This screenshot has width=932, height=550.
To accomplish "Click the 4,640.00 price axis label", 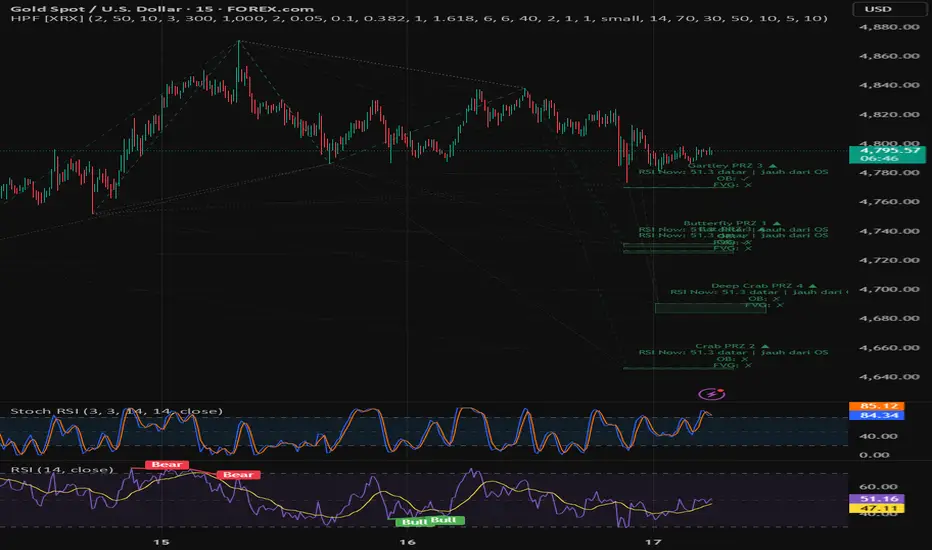I will [889, 376].
